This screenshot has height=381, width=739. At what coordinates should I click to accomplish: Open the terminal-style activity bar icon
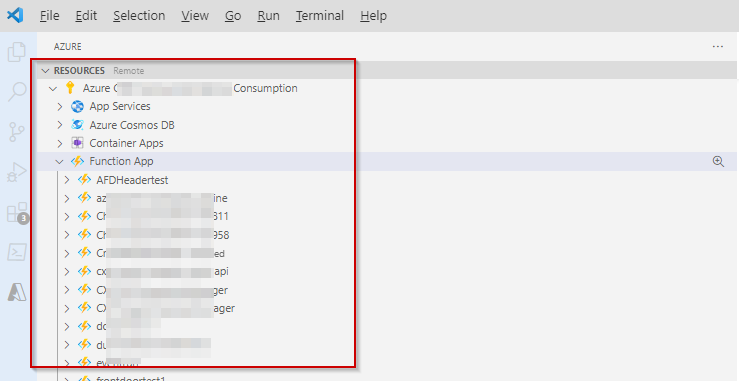(17, 252)
